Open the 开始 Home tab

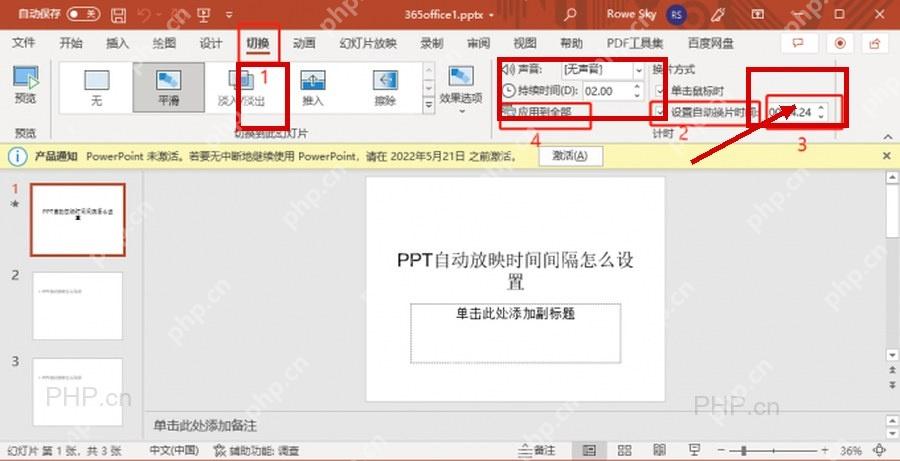[x=71, y=43]
